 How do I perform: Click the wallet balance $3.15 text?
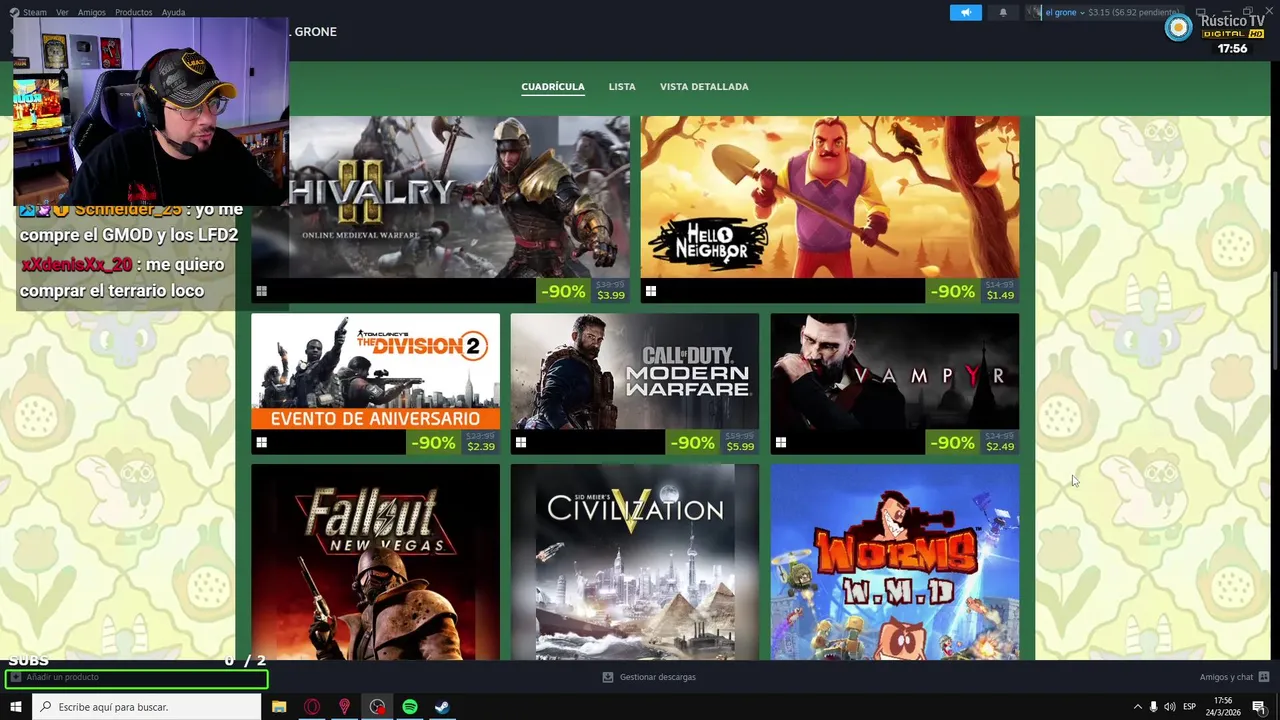pos(1099,12)
